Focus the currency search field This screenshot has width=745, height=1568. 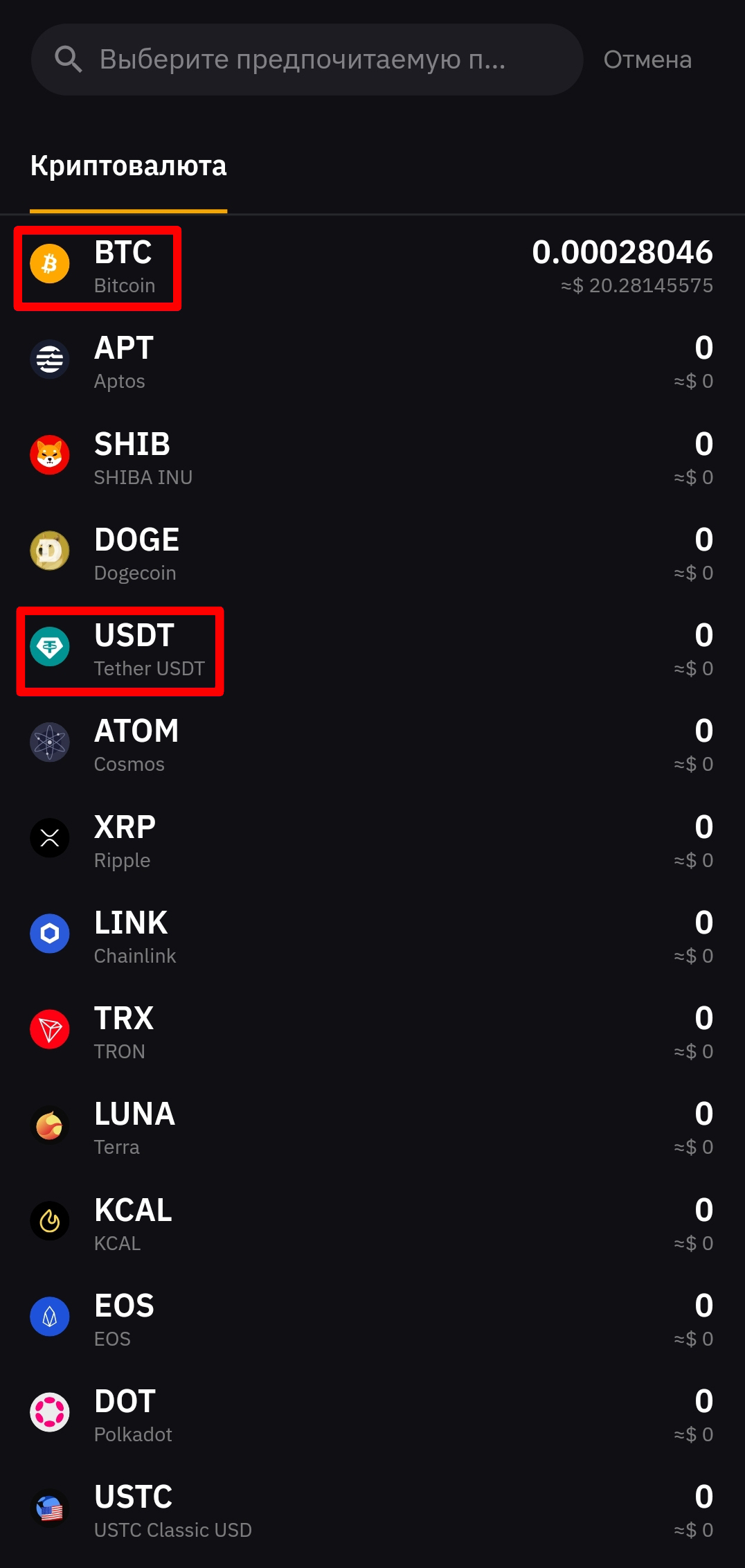click(x=307, y=60)
